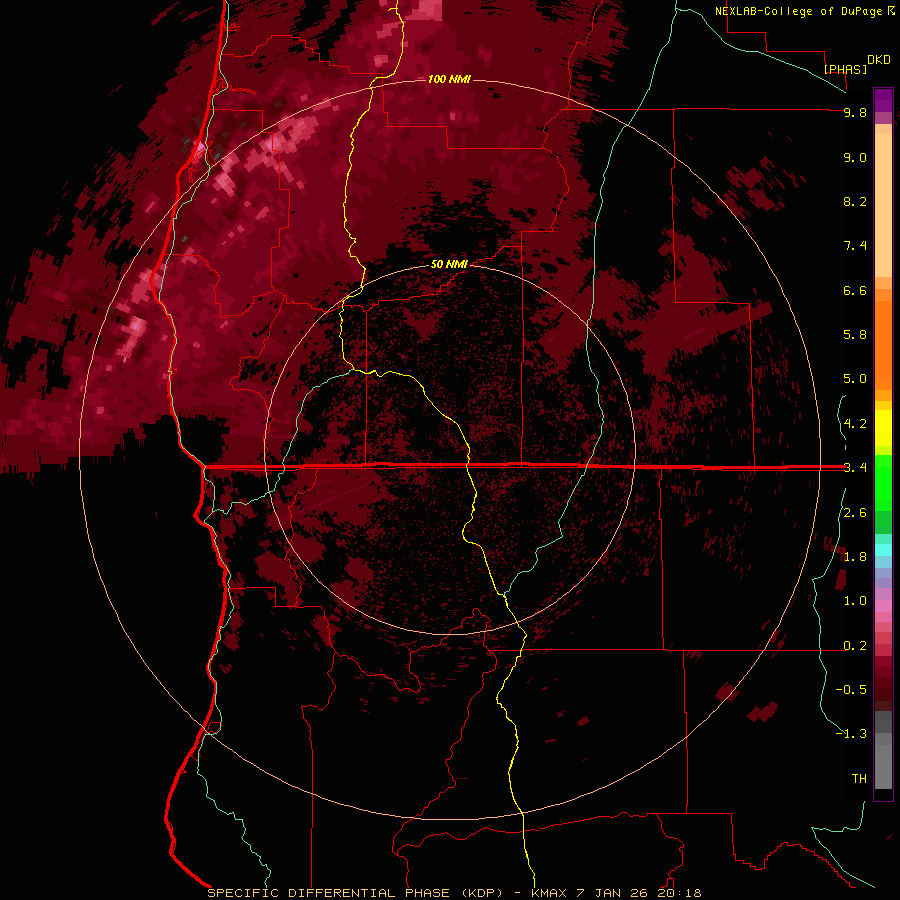Click the -0.5 scale value
This screenshot has height=900, width=900.
pos(851,690)
